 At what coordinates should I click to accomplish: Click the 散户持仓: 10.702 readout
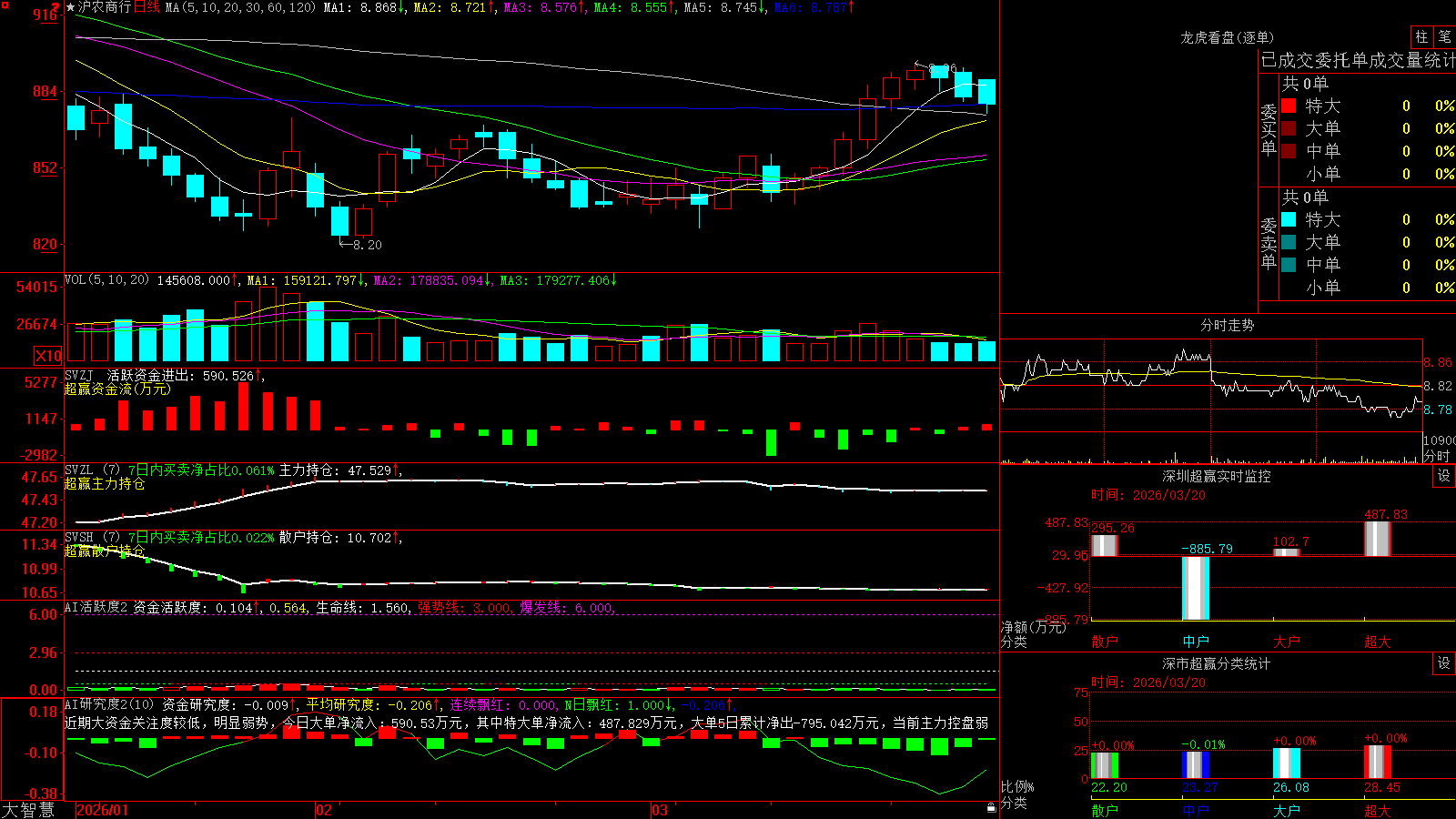coord(340,538)
